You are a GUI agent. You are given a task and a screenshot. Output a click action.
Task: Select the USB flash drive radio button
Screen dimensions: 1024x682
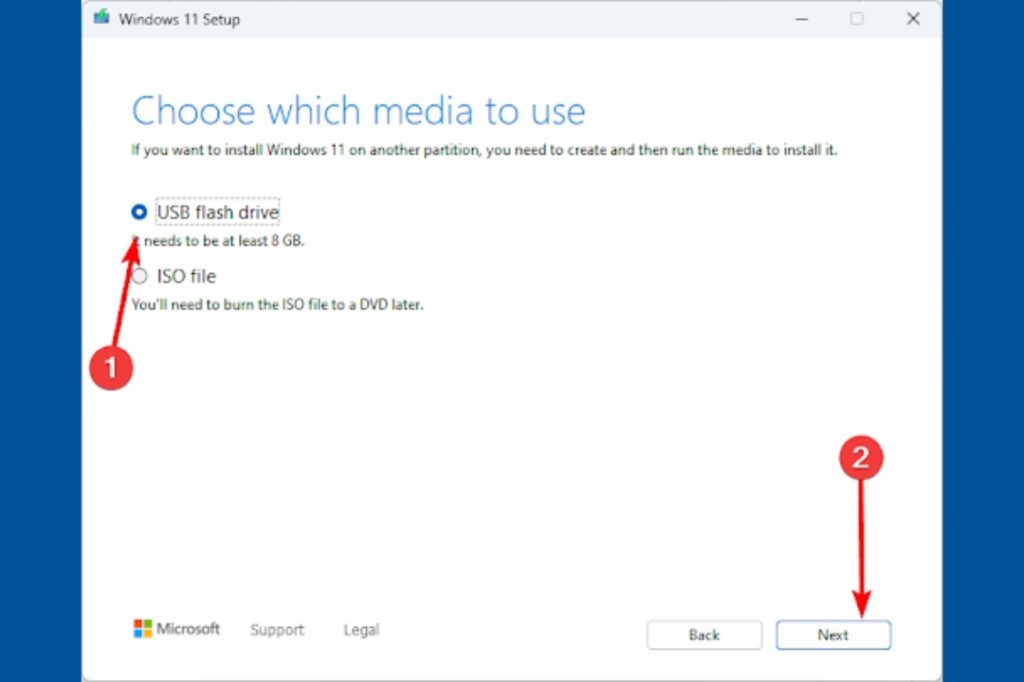(140, 212)
